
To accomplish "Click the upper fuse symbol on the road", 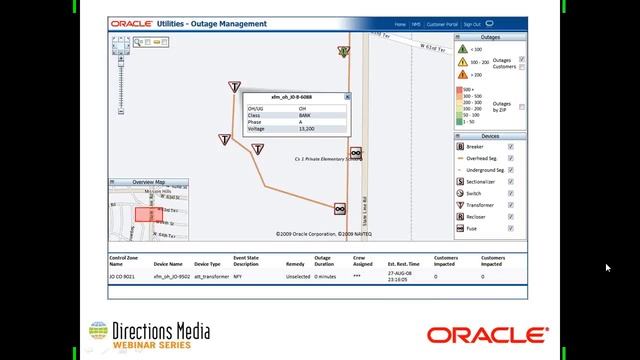I will (x=356, y=153).
